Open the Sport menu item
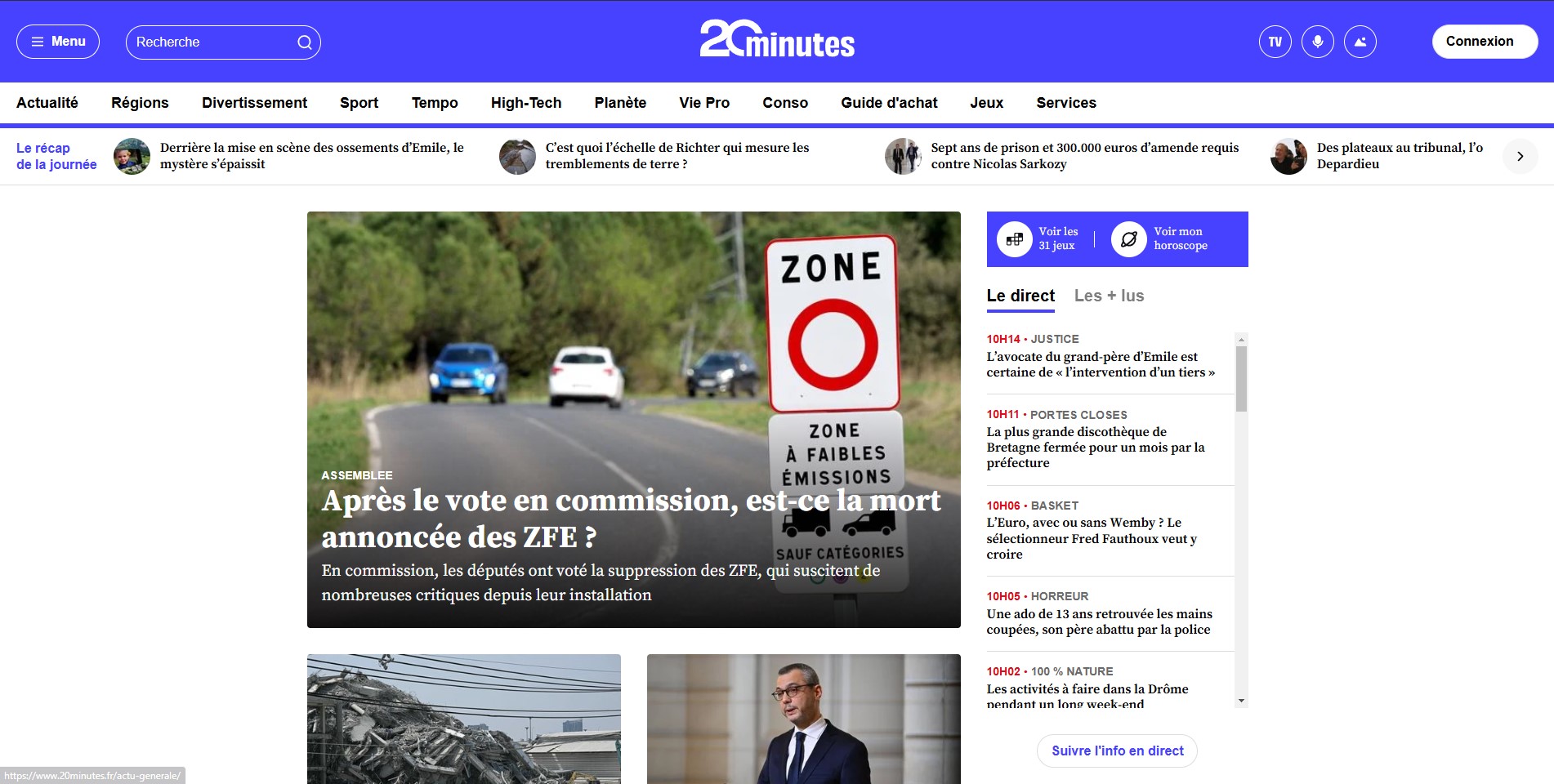This screenshot has height=784, width=1554. click(x=359, y=103)
